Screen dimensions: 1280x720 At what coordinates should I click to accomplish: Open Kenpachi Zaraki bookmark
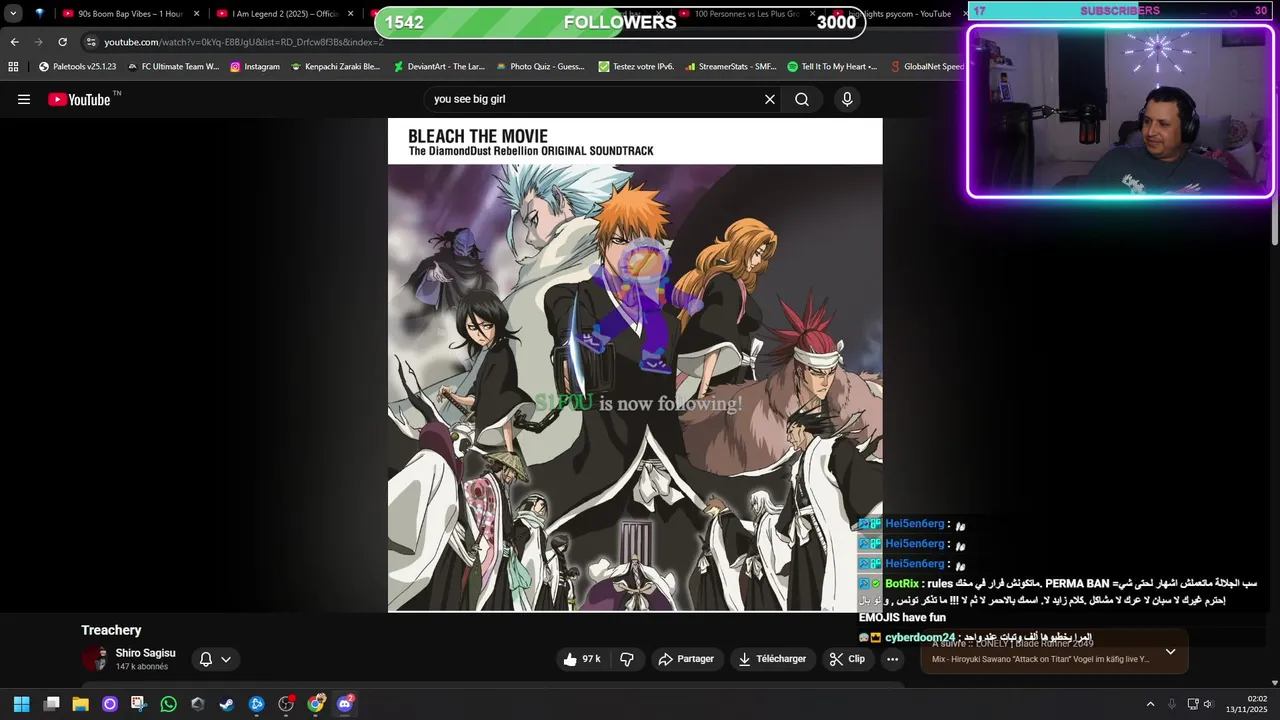tap(335, 67)
